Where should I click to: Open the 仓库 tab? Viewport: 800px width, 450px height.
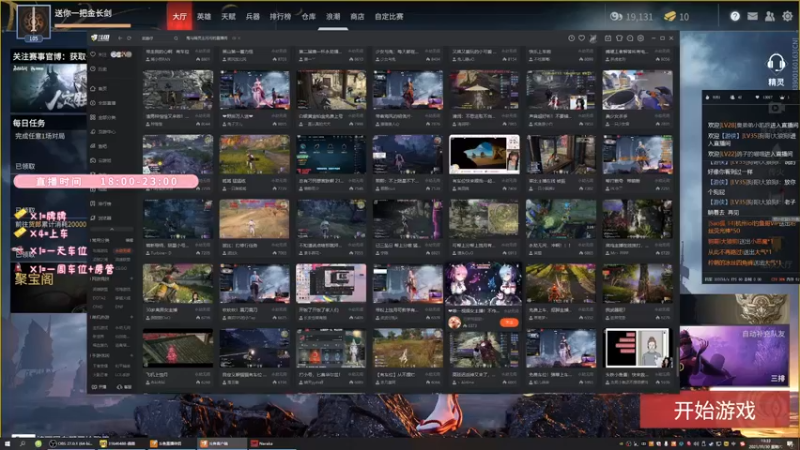pos(309,16)
